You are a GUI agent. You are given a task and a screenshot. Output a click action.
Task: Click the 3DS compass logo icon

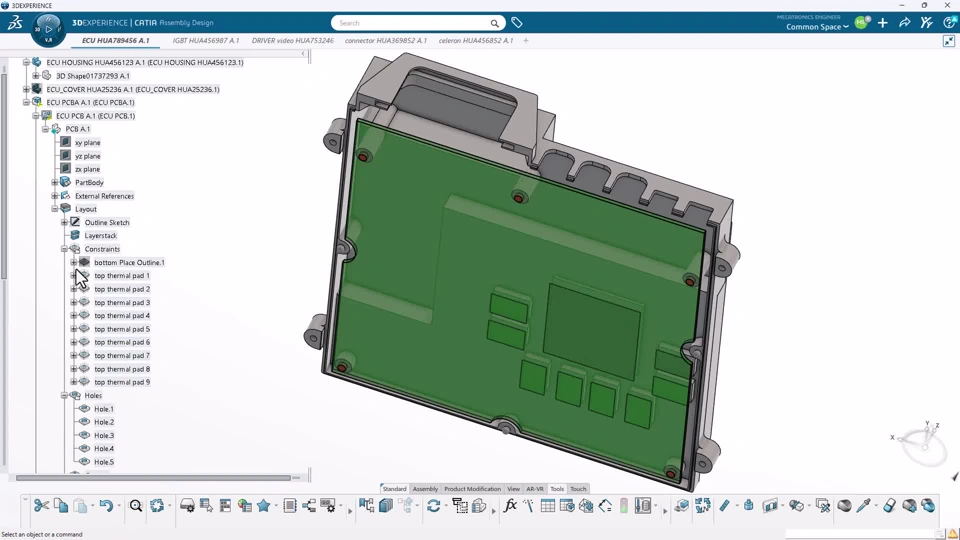point(15,23)
